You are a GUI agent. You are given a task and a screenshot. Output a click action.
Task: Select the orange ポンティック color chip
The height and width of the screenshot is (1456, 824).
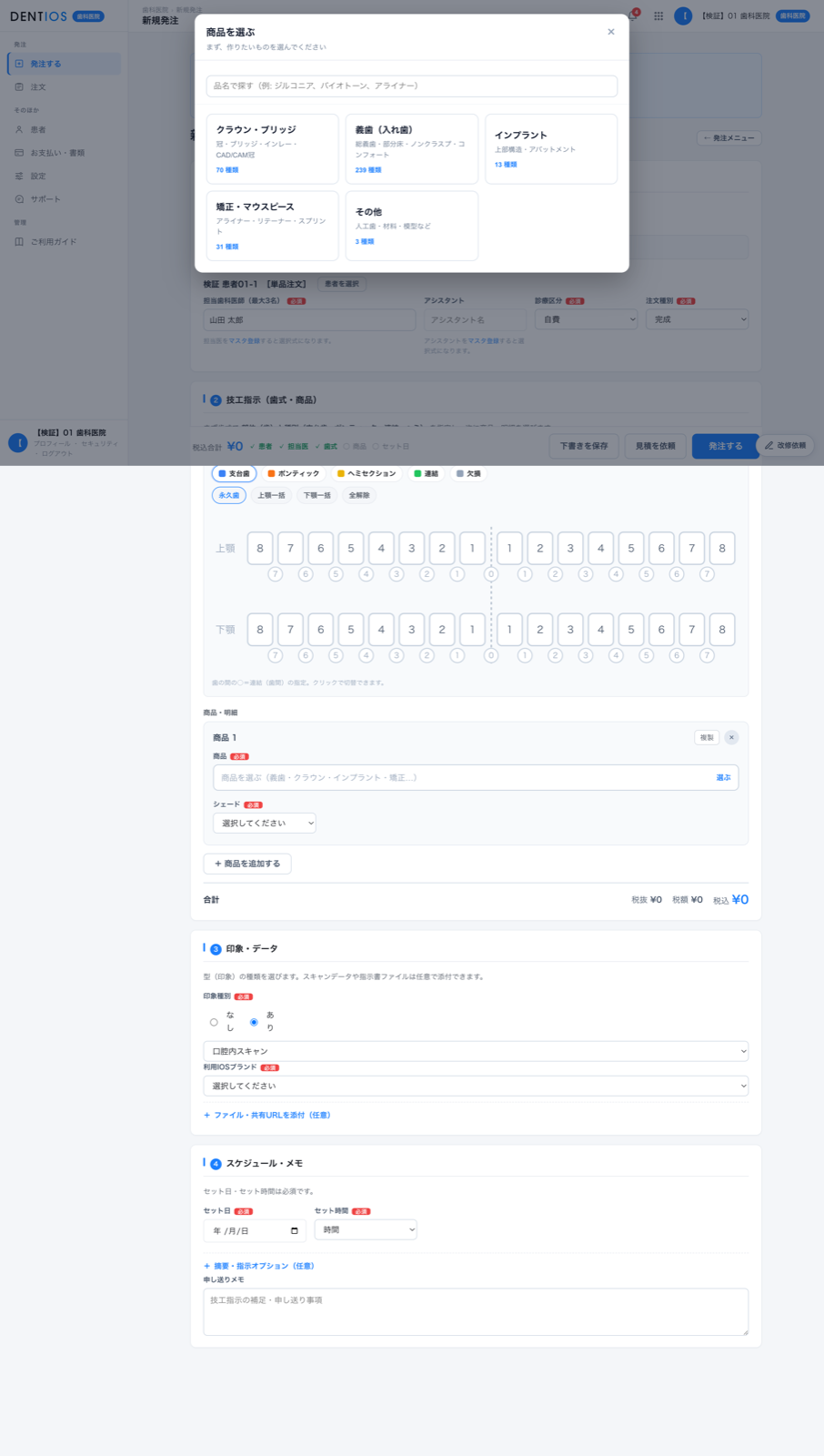[x=294, y=473]
